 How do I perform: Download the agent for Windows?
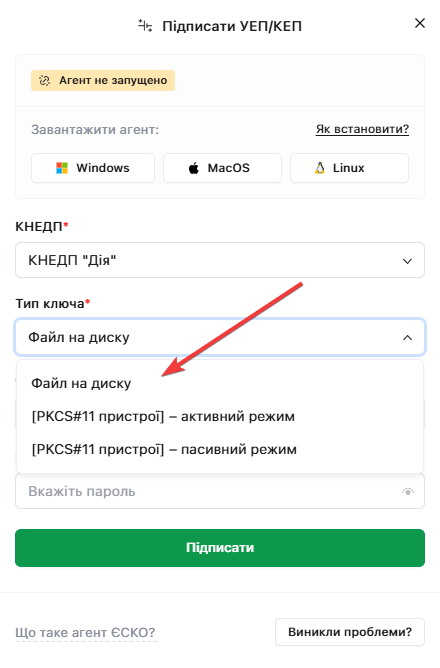click(93, 168)
